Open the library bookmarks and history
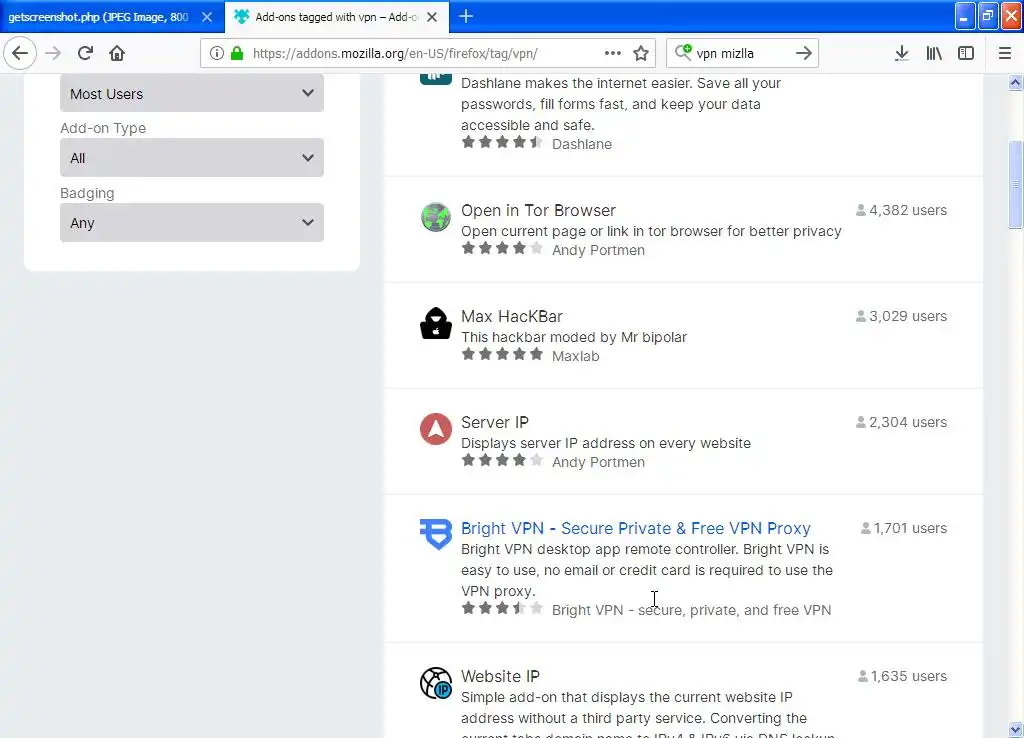Image resolution: width=1024 pixels, height=738 pixels. (934, 53)
